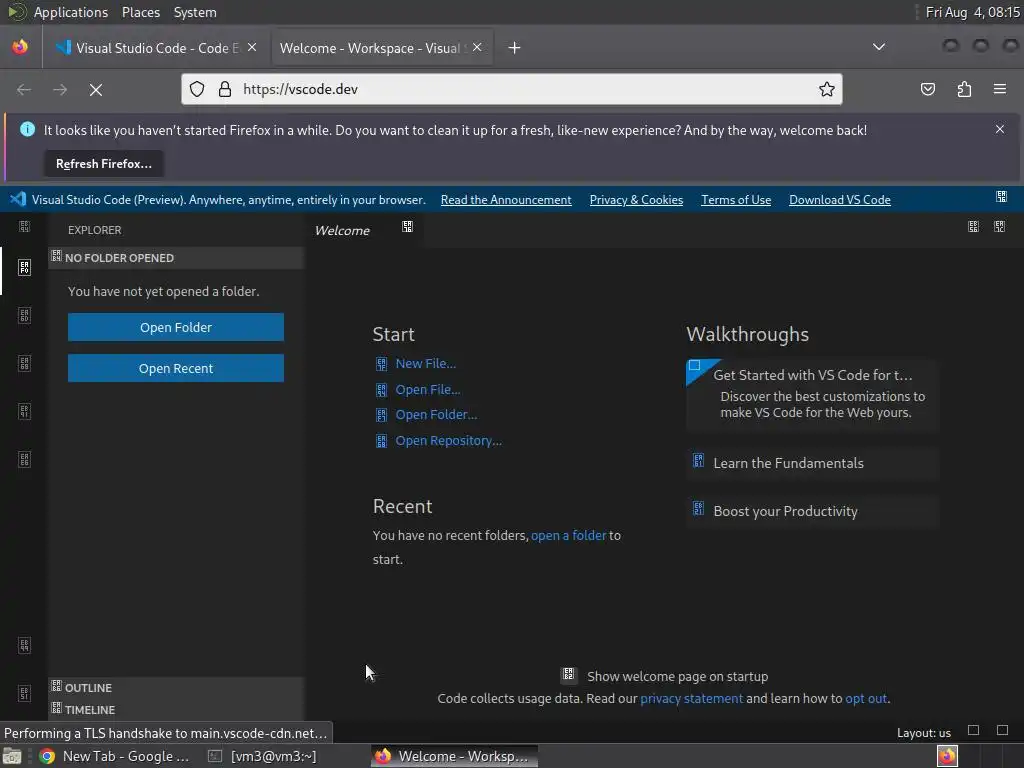Expand Learn the Fundamentals walkthrough
Viewport: 1024px width, 768px height.
pyautogui.click(x=812, y=463)
